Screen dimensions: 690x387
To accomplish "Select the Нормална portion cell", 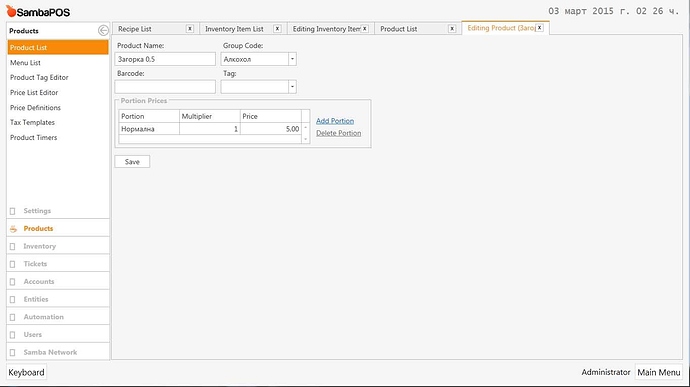I will [149, 129].
